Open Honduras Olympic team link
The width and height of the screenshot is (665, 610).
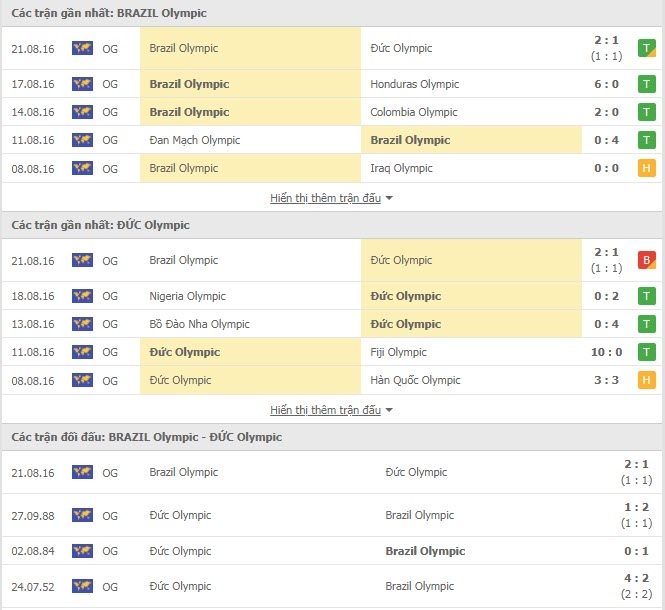tap(414, 84)
